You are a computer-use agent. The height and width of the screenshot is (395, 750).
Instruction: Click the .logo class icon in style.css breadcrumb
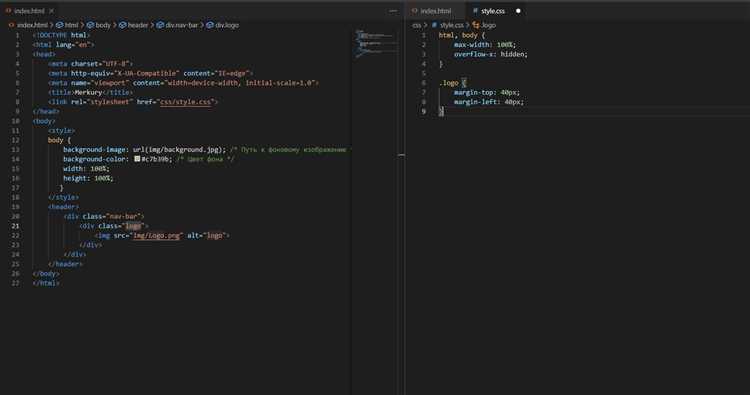(x=475, y=25)
